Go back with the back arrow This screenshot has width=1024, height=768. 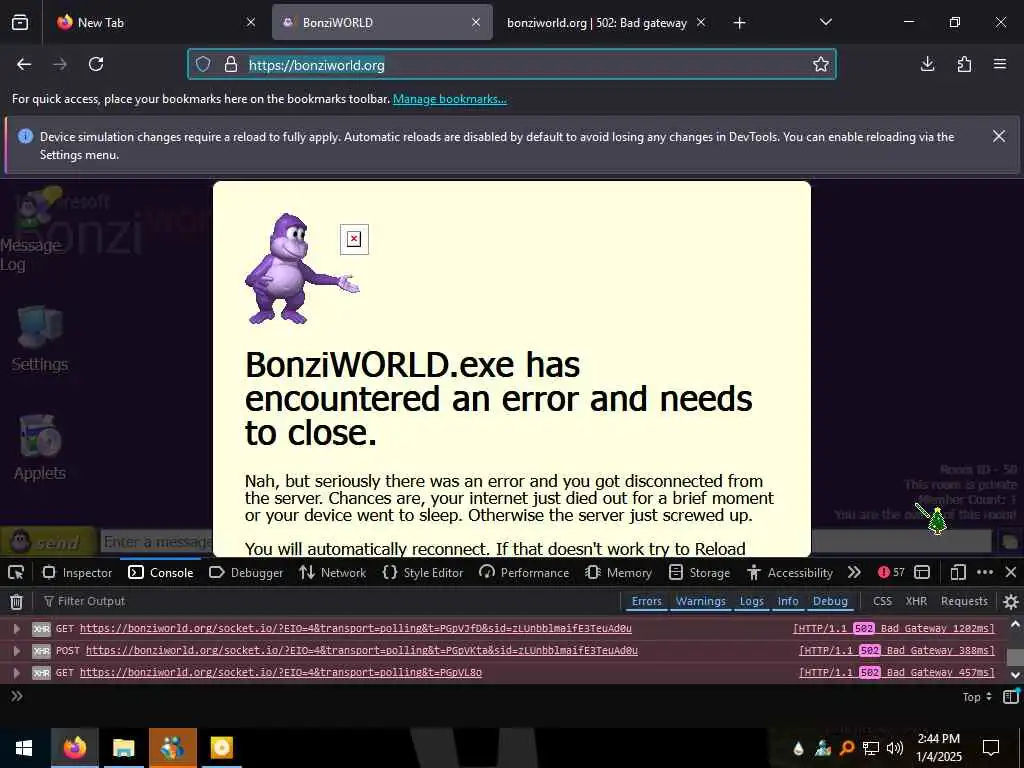coord(24,64)
